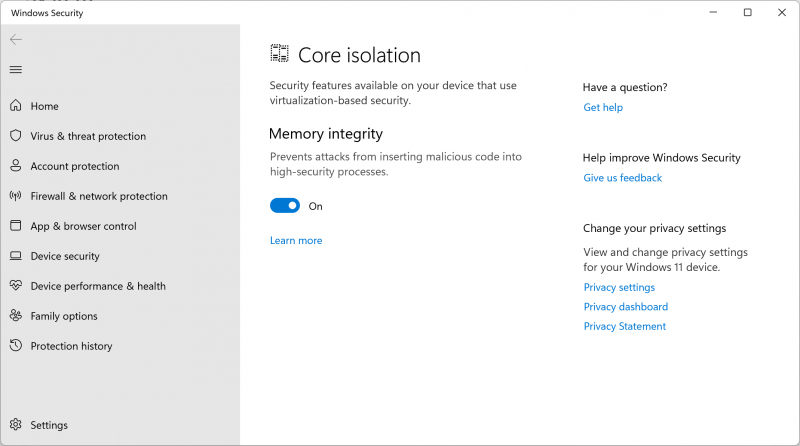Click the Family options people icon
Viewport: 800px width, 446px height.
click(x=16, y=316)
